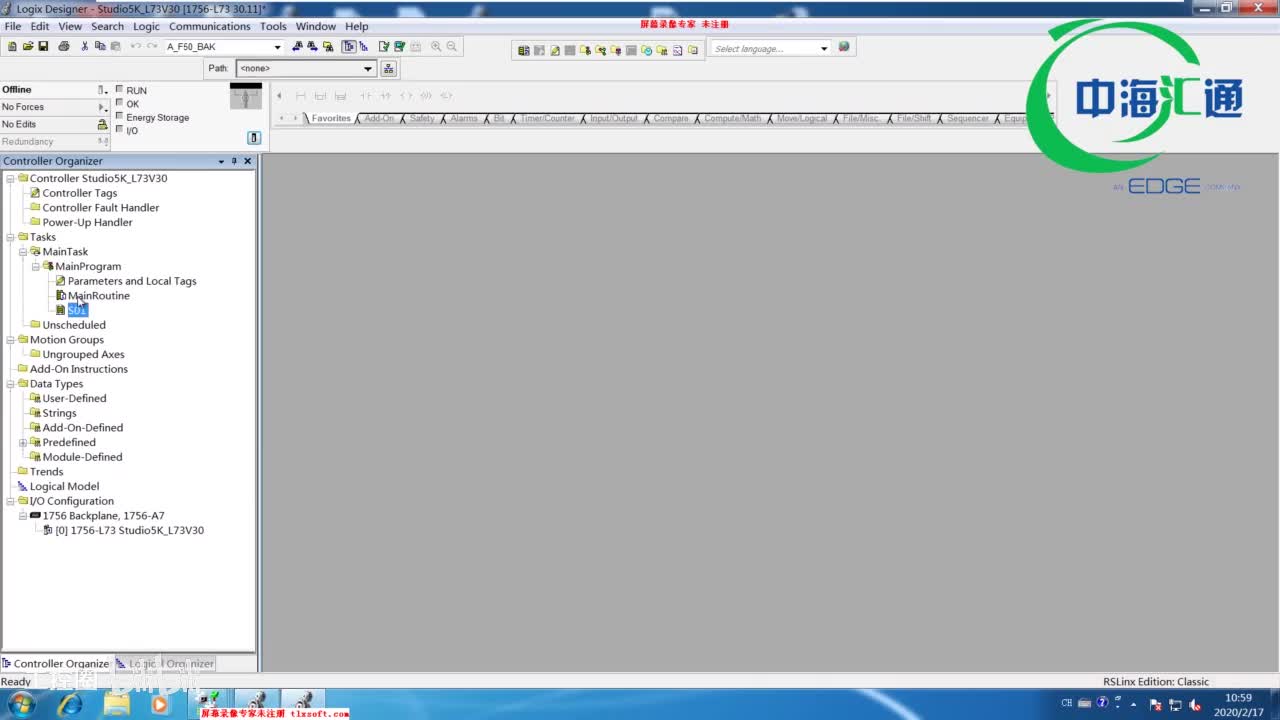Select the Power-Up Handler folder
This screenshot has width=1280, height=720.
pos(87,223)
